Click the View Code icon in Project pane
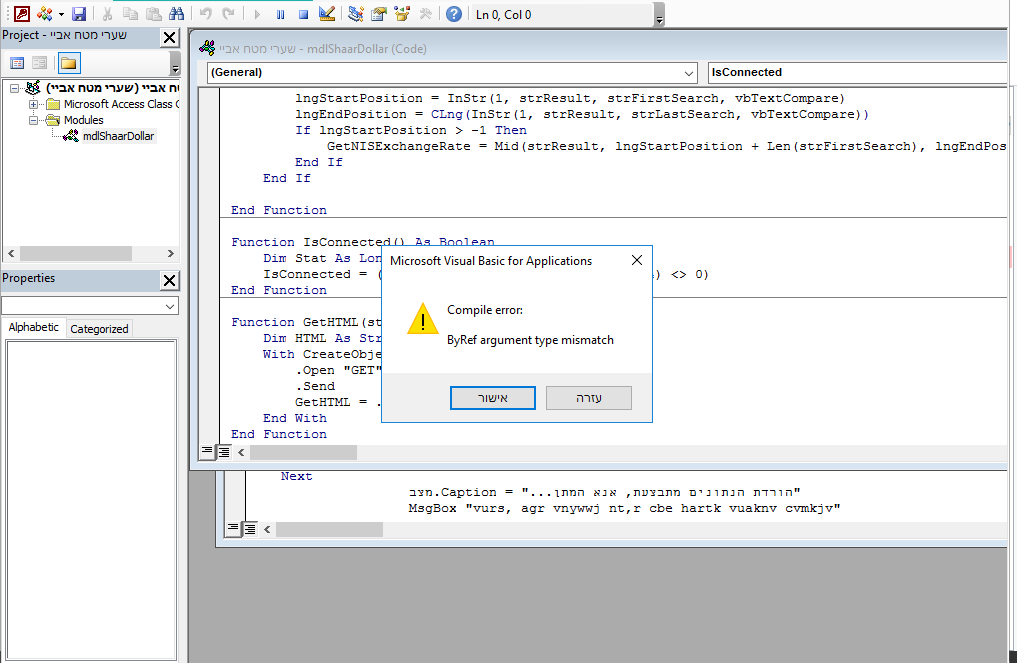 pos(18,63)
